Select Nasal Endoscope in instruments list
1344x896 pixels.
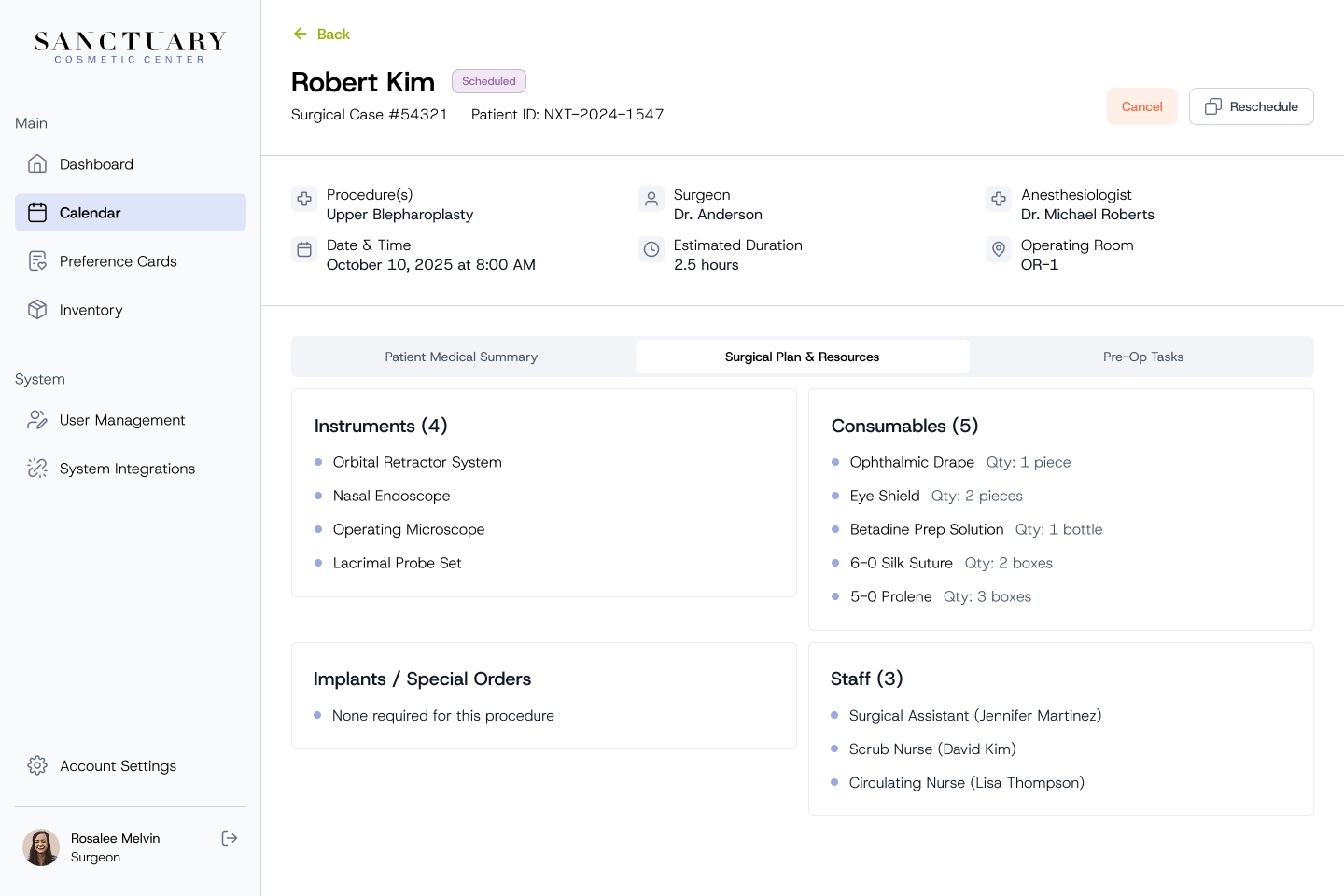coord(391,496)
